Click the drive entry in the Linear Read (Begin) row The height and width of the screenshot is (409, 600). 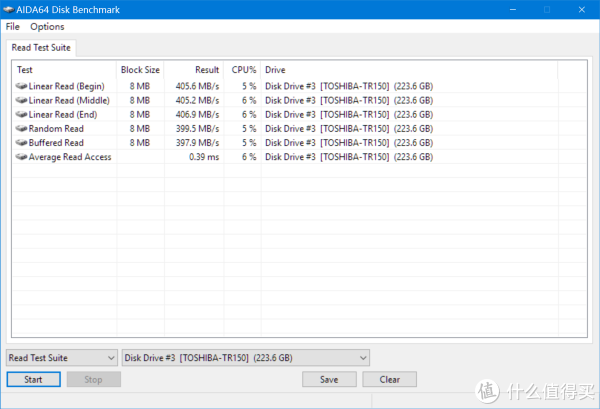tap(349, 86)
